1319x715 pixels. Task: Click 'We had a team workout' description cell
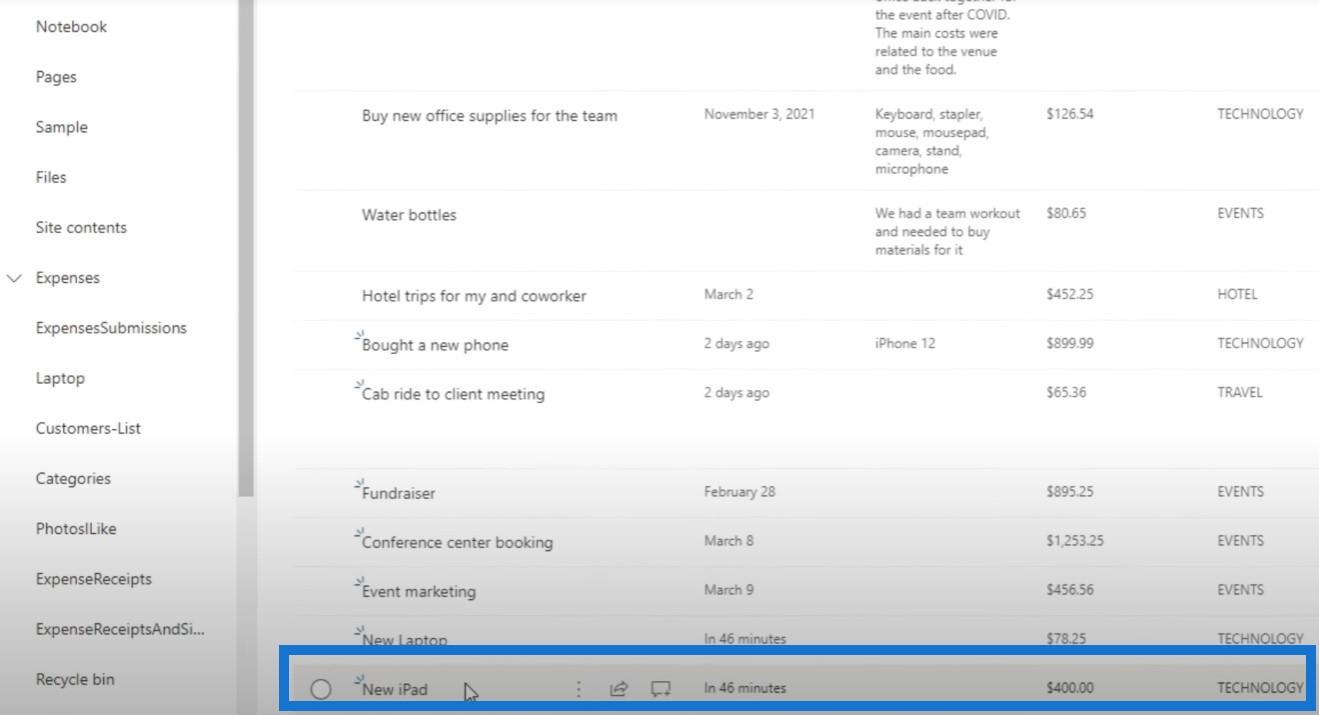point(947,231)
